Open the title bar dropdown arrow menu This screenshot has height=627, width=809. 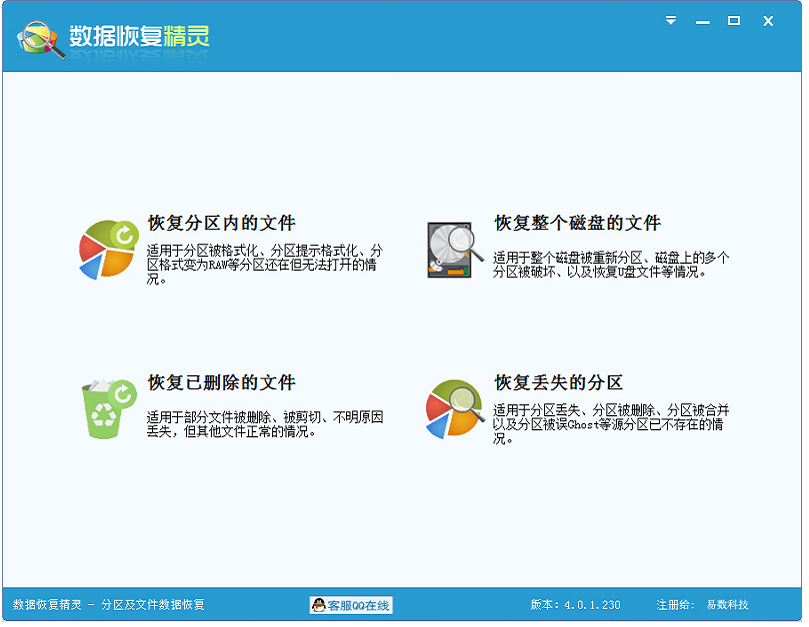tap(671, 21)
